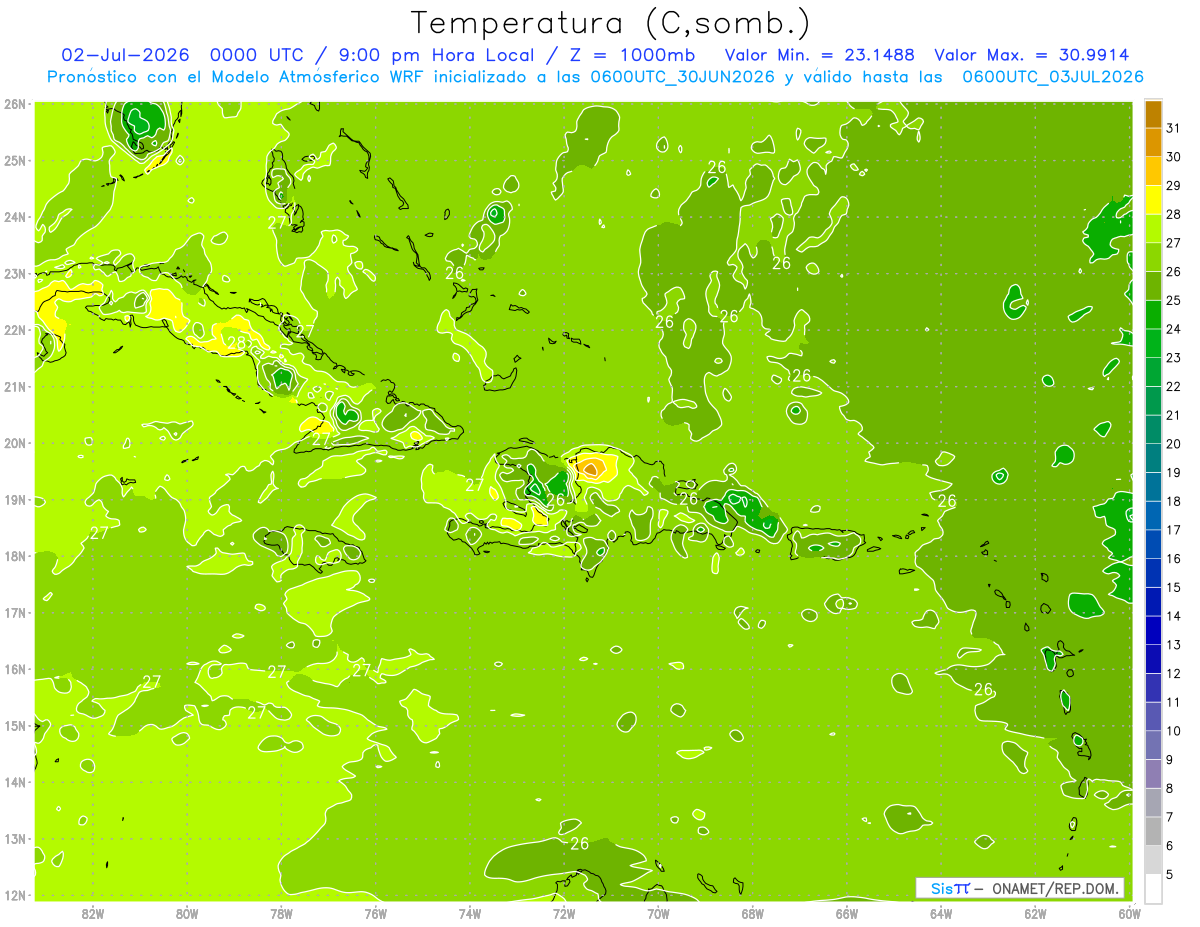This screenshot has height=927, width=1200.
Task: Click the "76W" longitude label
Action: (x=376, y=913)
